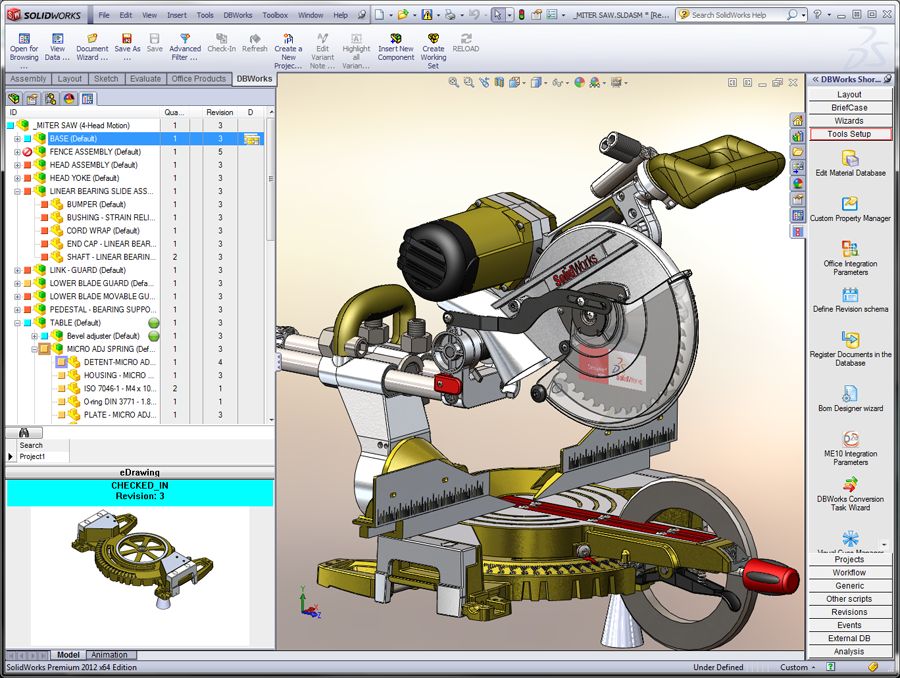
Task: Click the Zoom to Area icon
Action: point(469,83)
